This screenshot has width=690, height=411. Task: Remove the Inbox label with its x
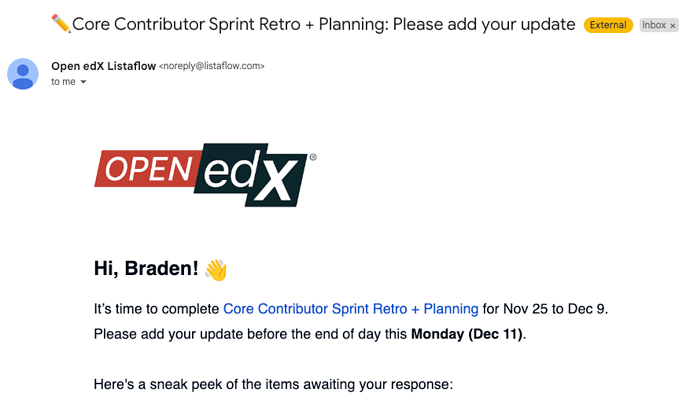pos(672,26)
